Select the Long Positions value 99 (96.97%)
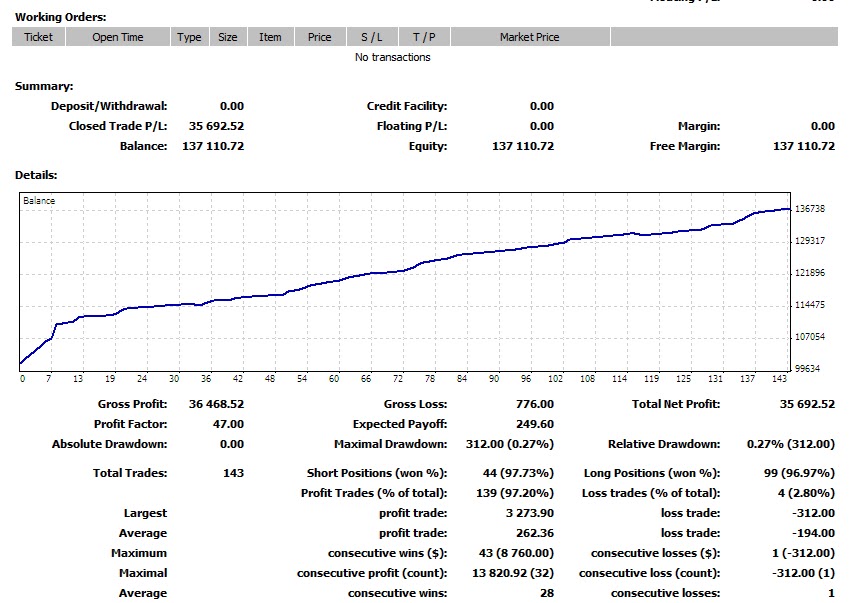The height and width of the screenshot is (603, 863). (x=799, y=473)
